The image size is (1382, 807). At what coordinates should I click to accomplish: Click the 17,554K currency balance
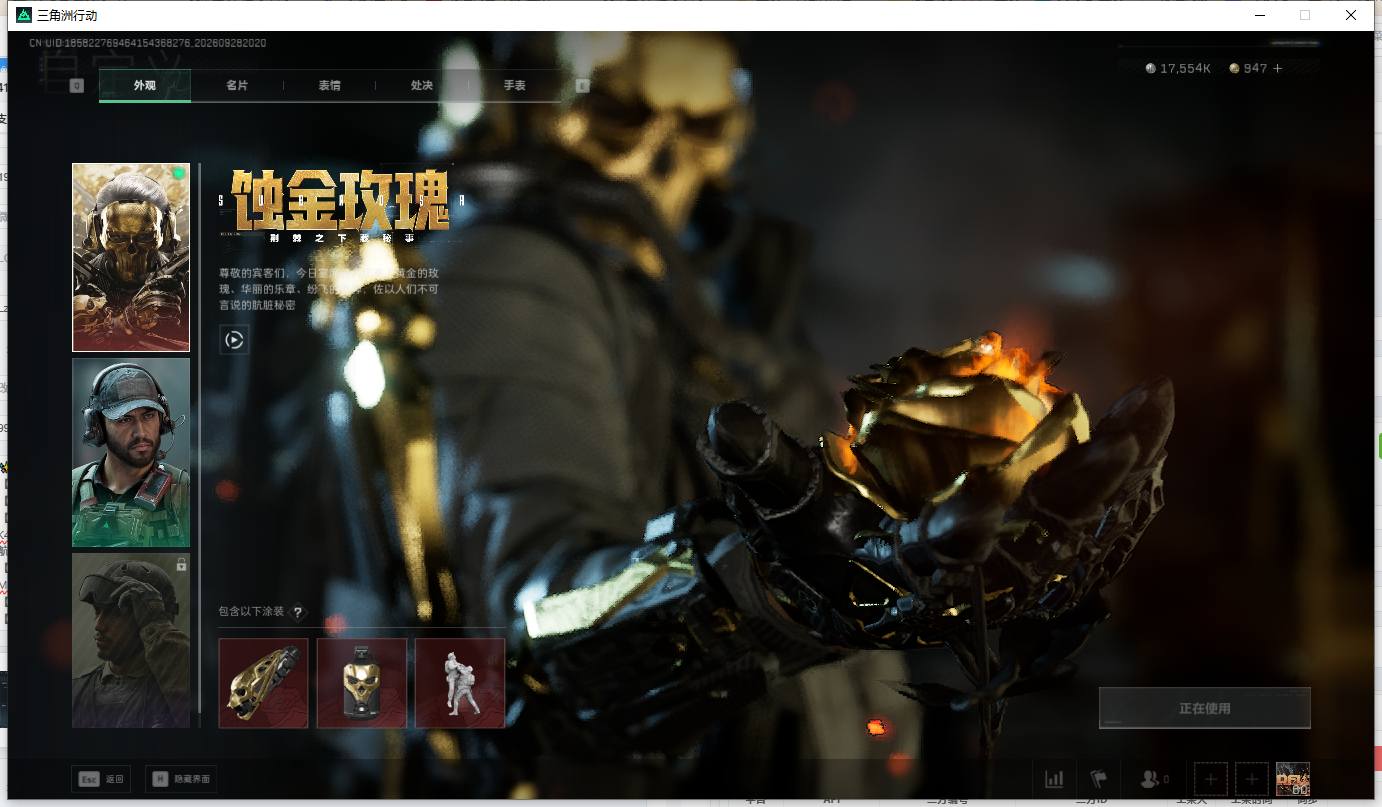pyautogui.click(x=1186, y=68)
